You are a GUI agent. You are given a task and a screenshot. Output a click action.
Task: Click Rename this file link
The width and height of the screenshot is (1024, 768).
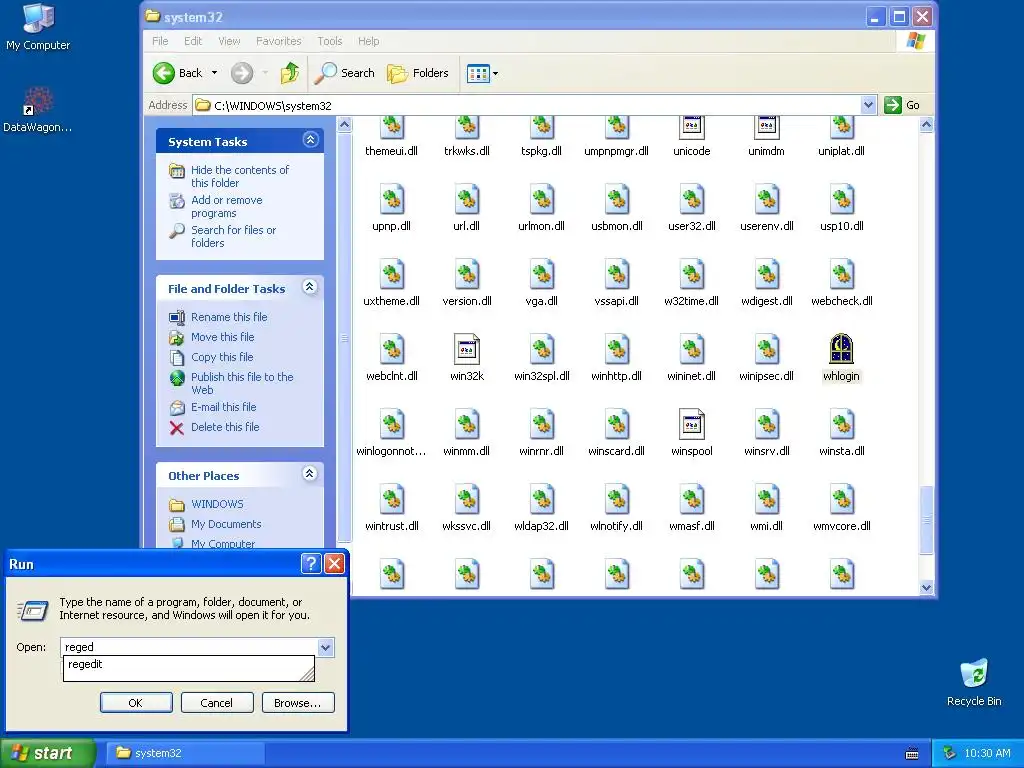click(229, 317)
